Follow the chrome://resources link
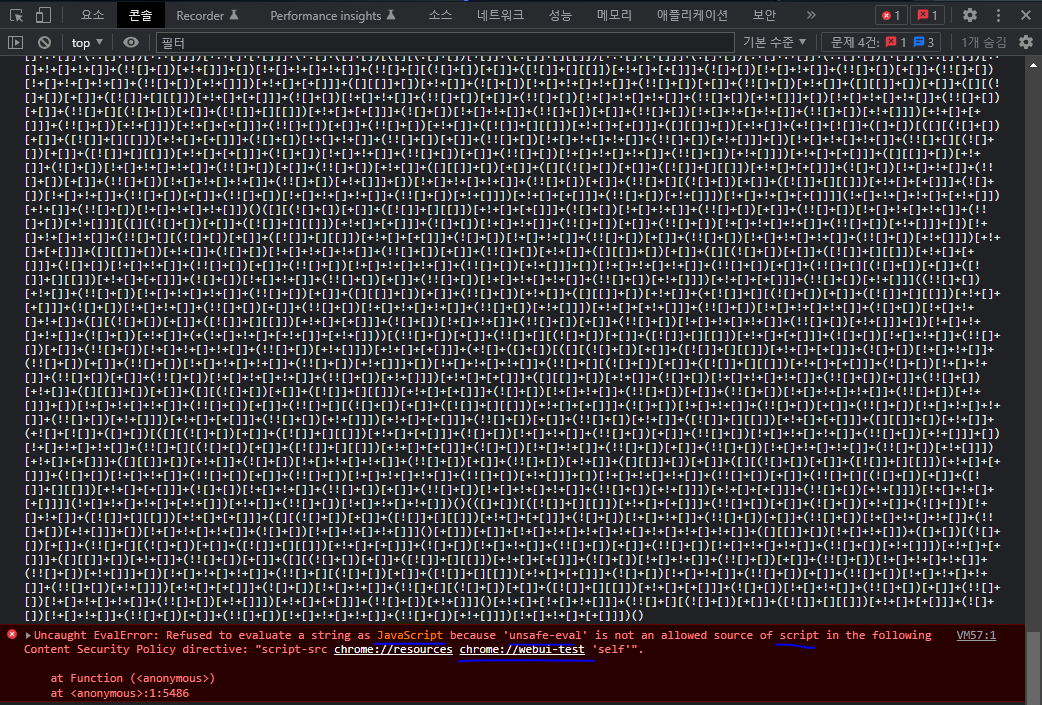Image resolution: width=1042 pixels, height=705 pixels. pos(393,649)
